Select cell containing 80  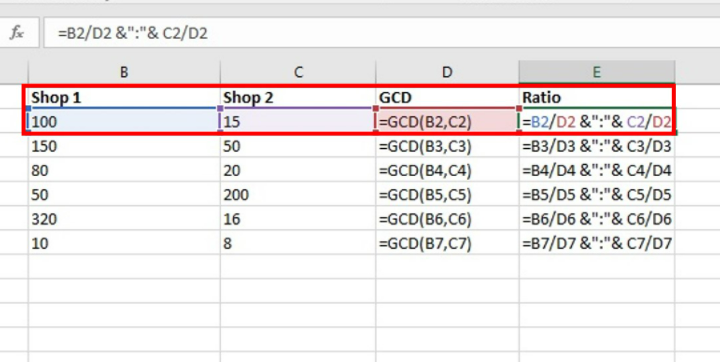coord(124,170)
